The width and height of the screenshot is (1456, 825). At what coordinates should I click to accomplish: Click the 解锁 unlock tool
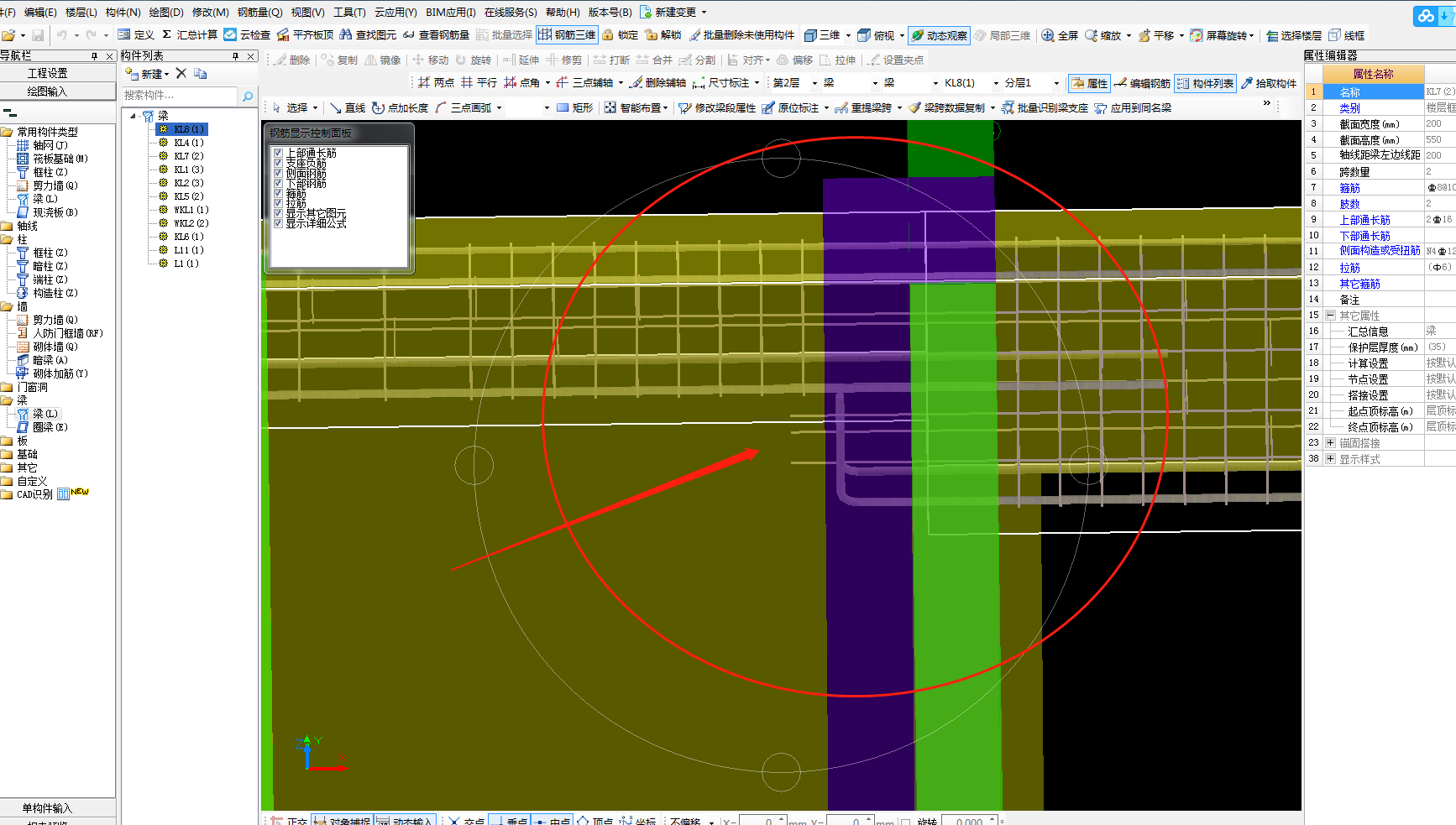click(x=663, y=35)
